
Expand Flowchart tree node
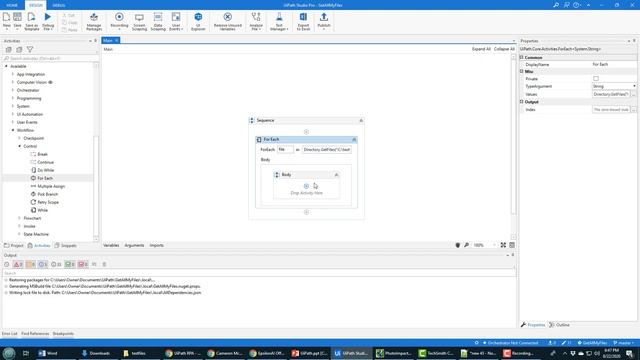tap(19, 218)
